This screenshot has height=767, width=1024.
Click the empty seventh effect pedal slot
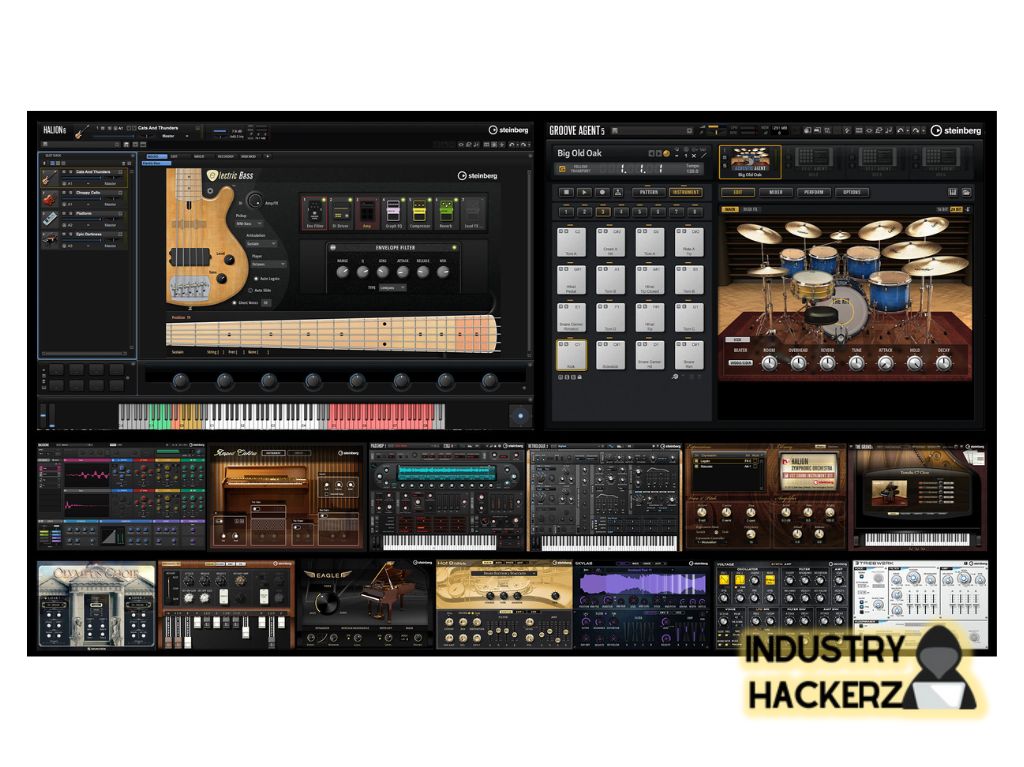tap(472, 212)
